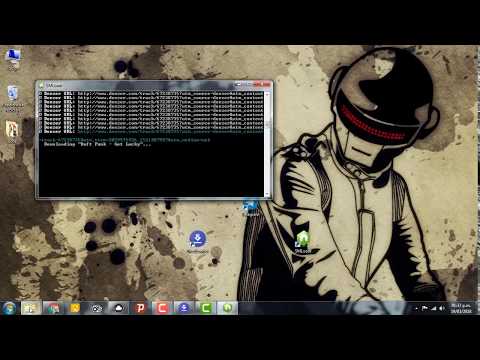This screenshot has width=480, height=360.
Task: Open the taskbar clock and date
Action: tap(461, 308)
